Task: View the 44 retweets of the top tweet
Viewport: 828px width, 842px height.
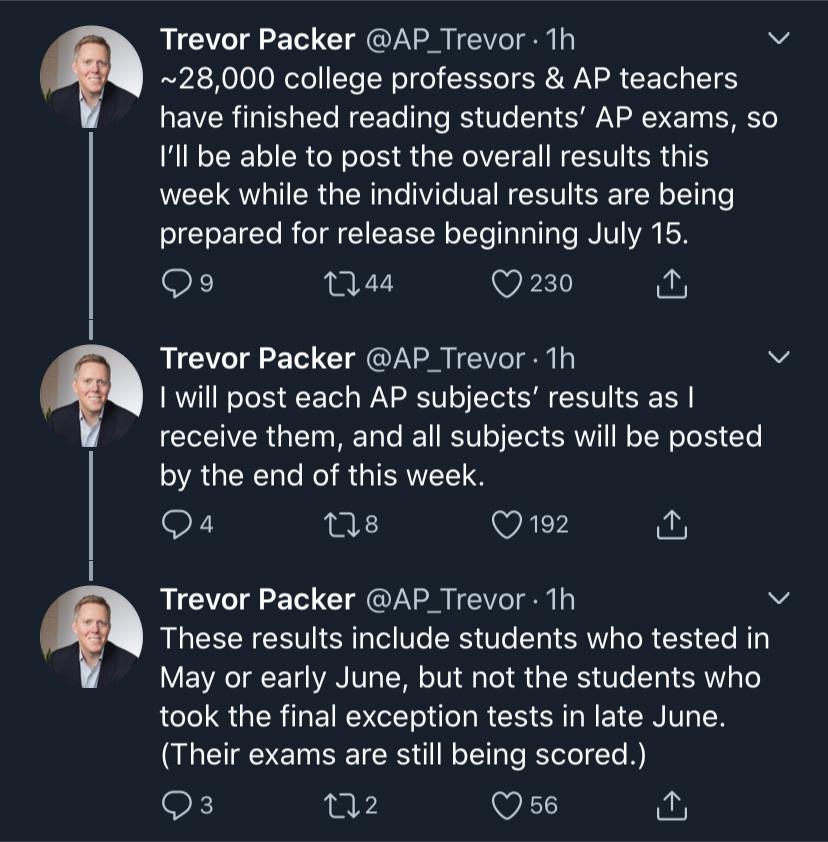Action: [370, 283]
